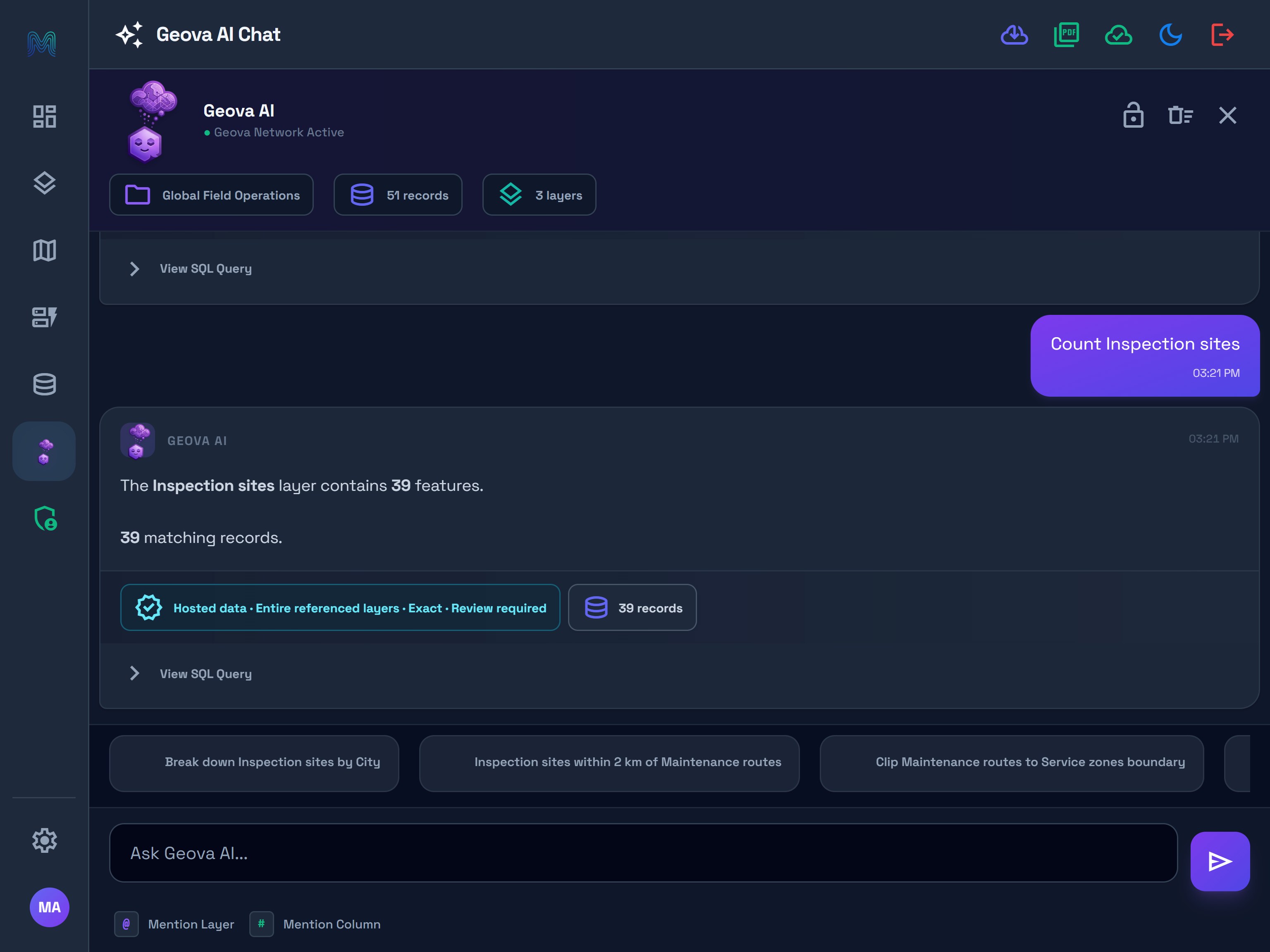Choose Inspection sites within 2 km suggestion
The height and width of the screenshot is (952, 1270).
[609, 763]
